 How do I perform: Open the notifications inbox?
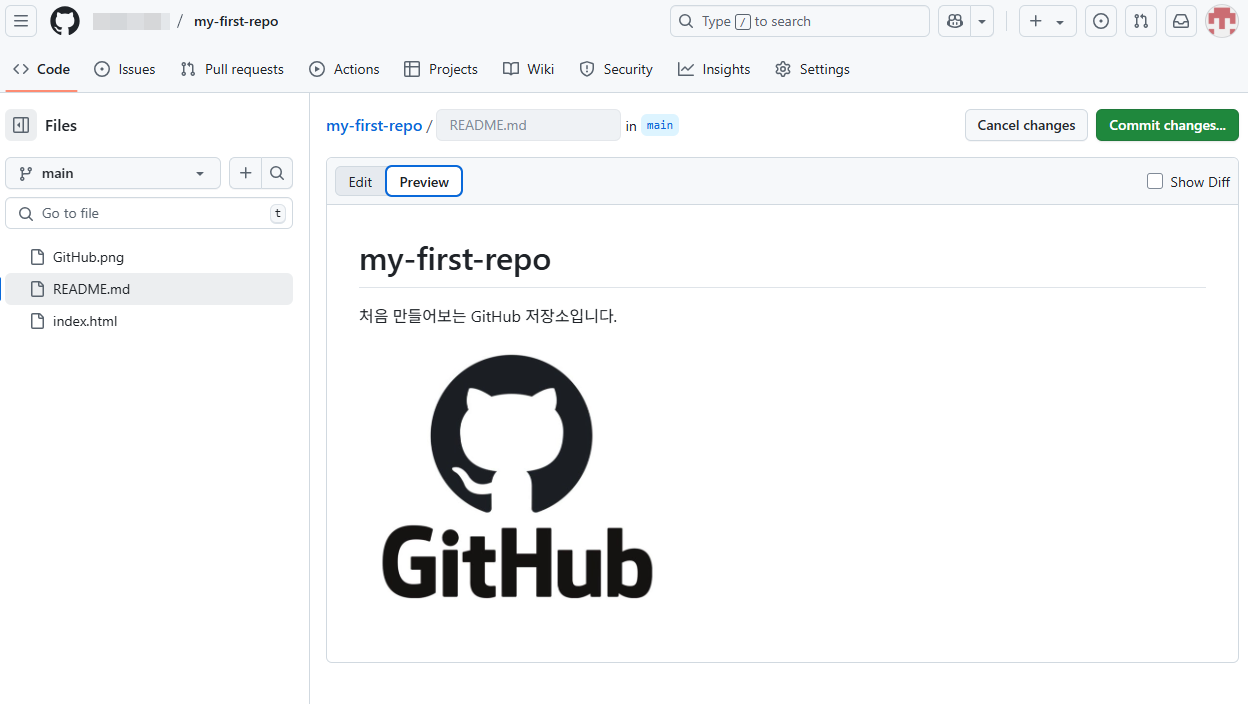click(1180, 21)
